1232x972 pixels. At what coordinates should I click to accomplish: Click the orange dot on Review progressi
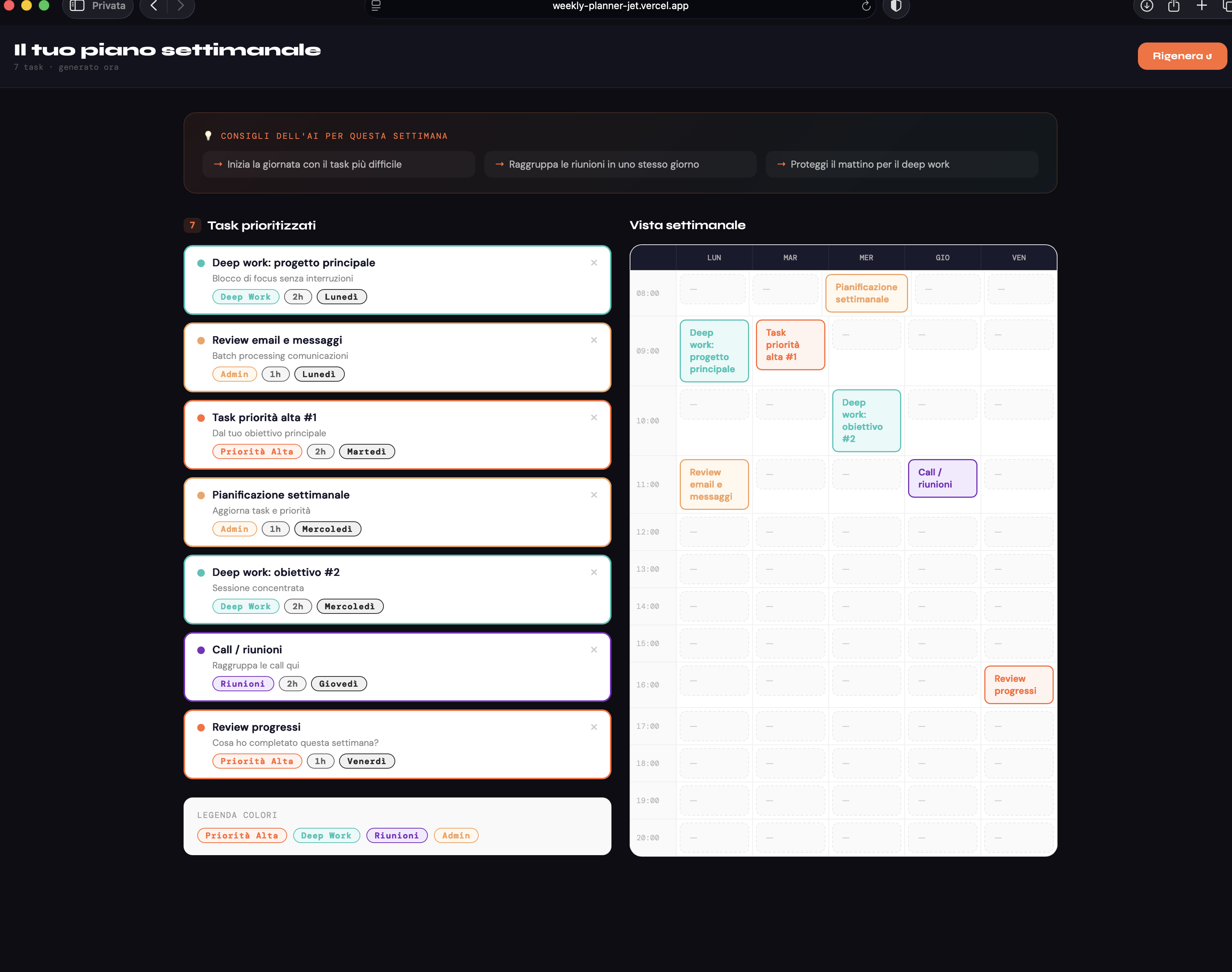(201, 728)
